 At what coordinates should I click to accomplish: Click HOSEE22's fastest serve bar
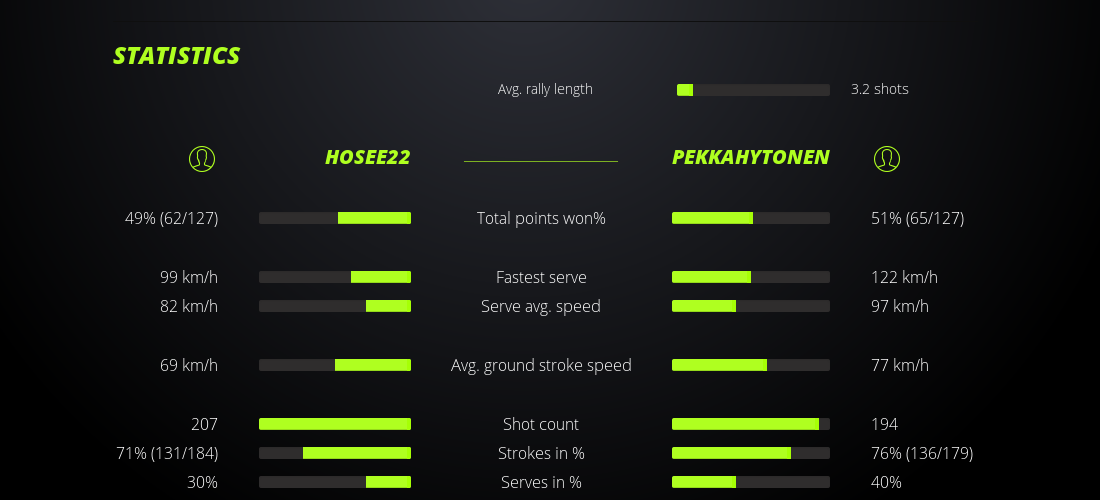click(335, 277)
